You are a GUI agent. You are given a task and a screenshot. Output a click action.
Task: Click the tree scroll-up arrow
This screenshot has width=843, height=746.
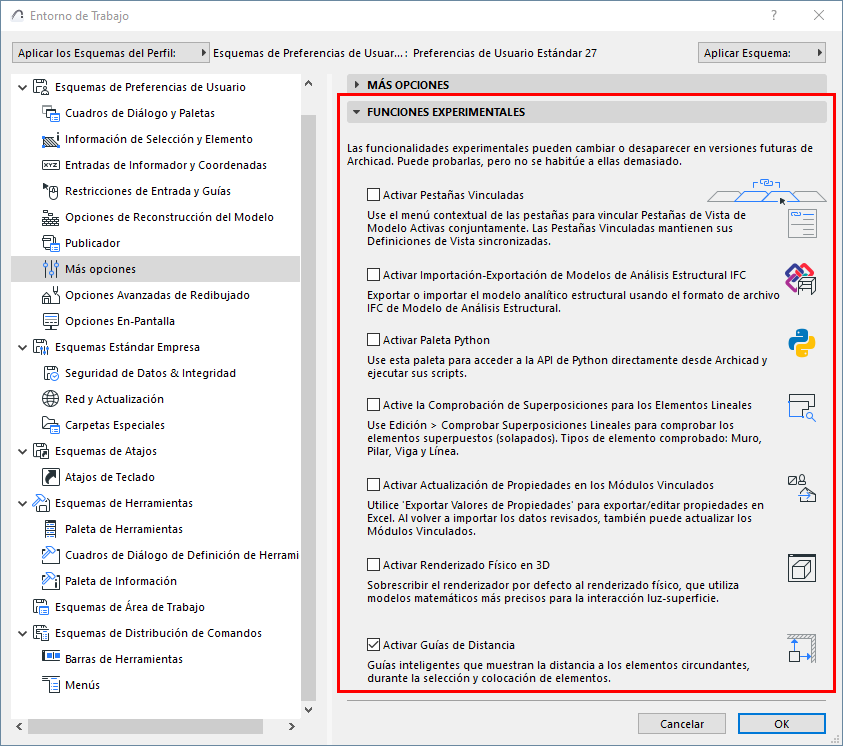[309, 83]
